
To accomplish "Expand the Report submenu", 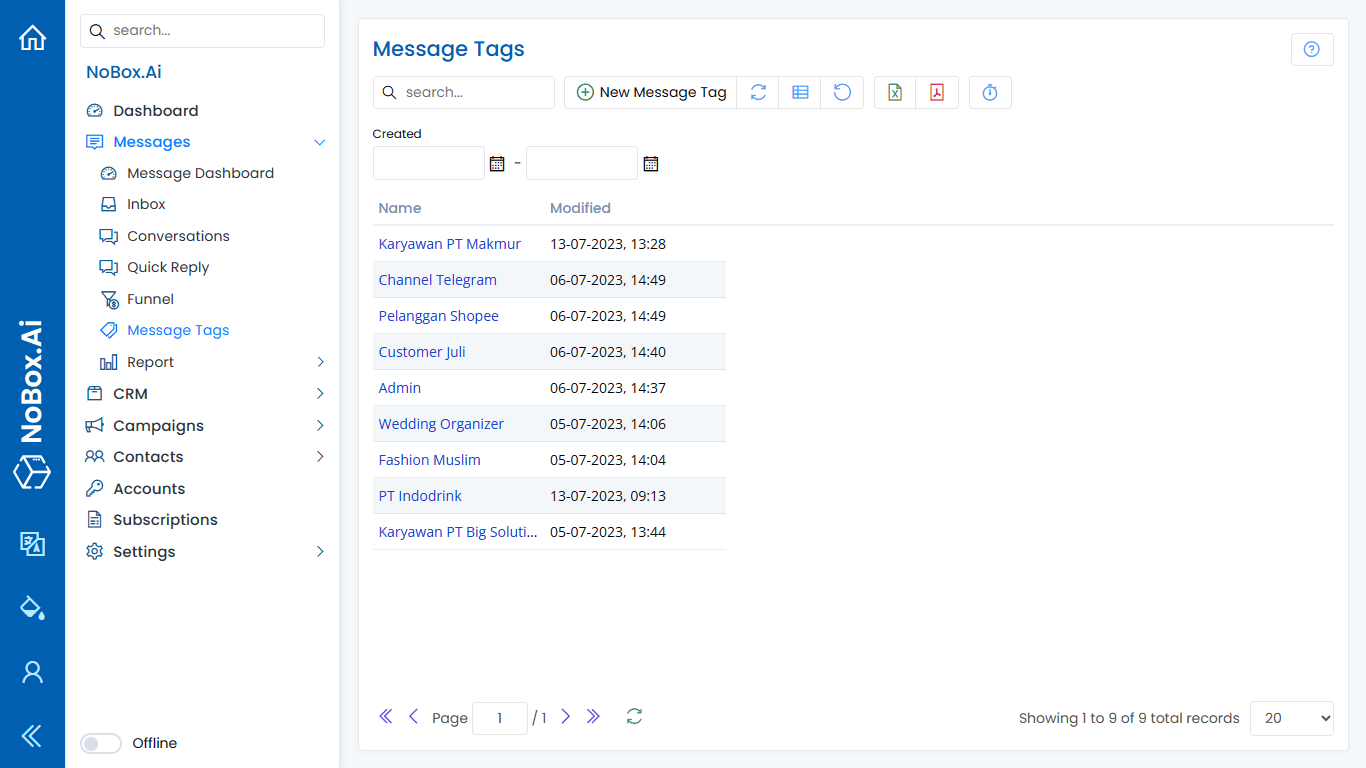I will click(320, 362).
